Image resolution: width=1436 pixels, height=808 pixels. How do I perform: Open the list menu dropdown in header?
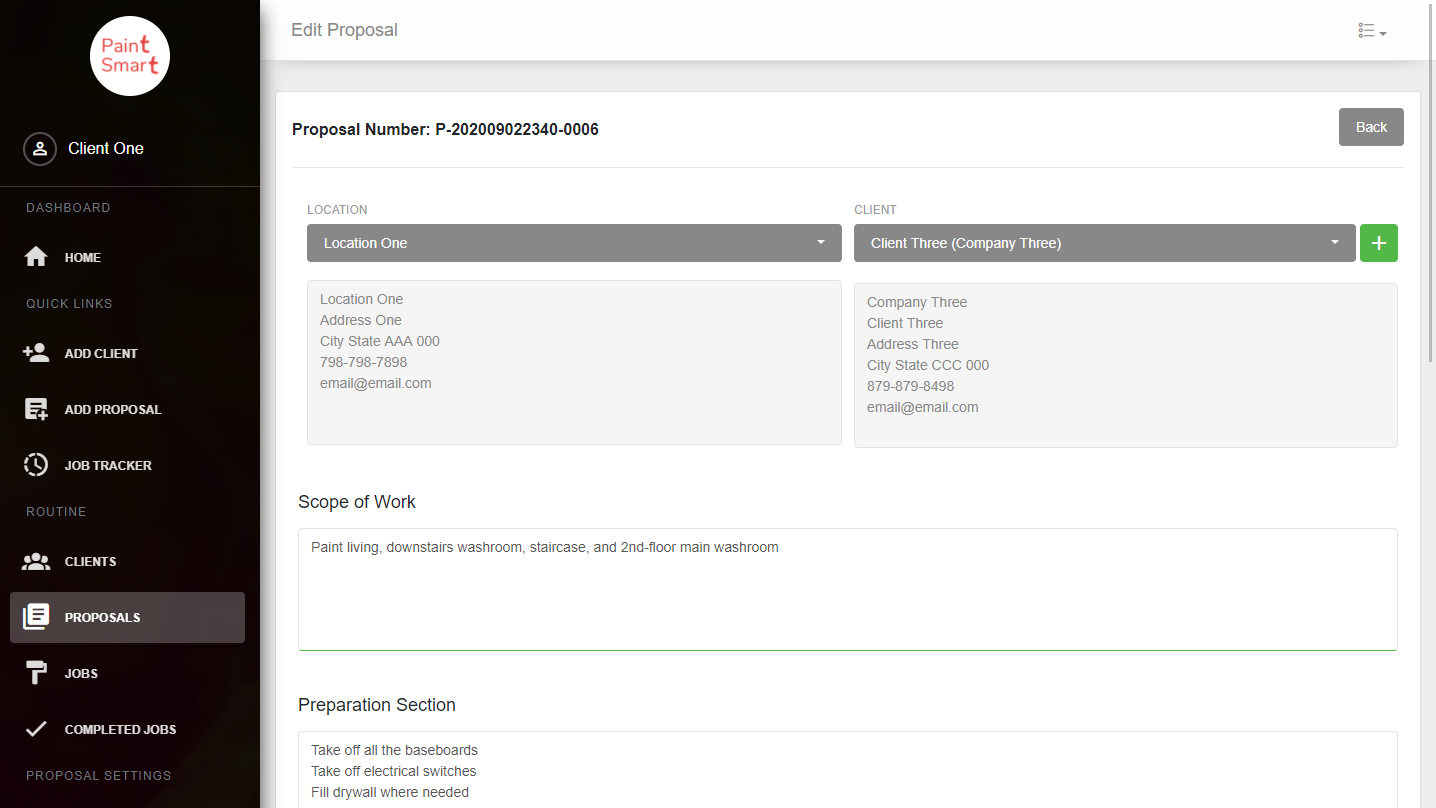pyautogui.click(x=1371, y=32)
